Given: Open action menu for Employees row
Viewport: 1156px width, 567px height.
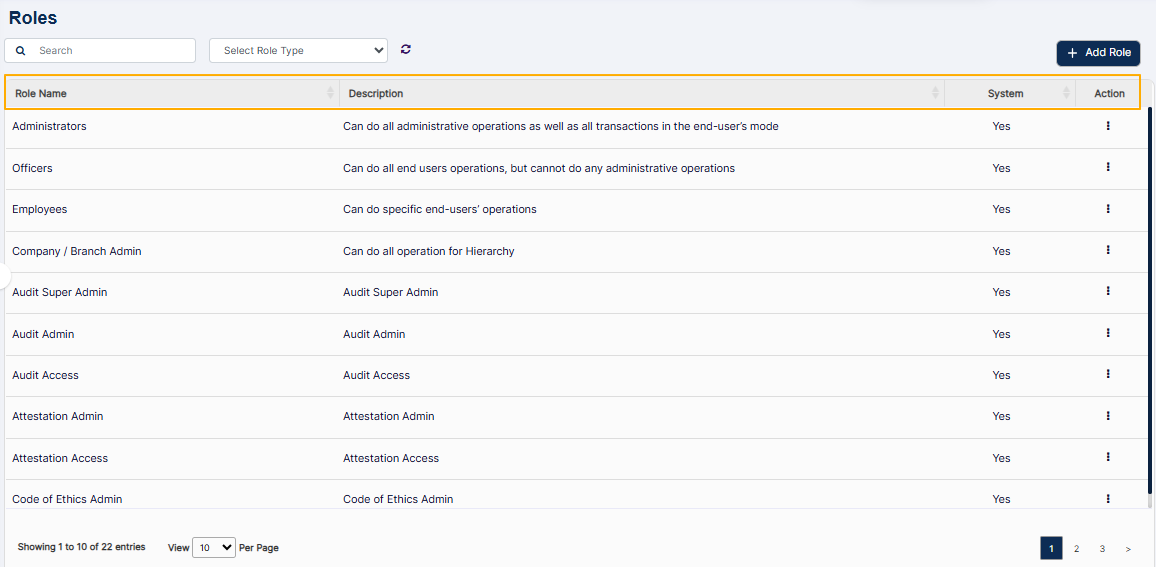Looking at the screenshot, I should point(1108,209).
